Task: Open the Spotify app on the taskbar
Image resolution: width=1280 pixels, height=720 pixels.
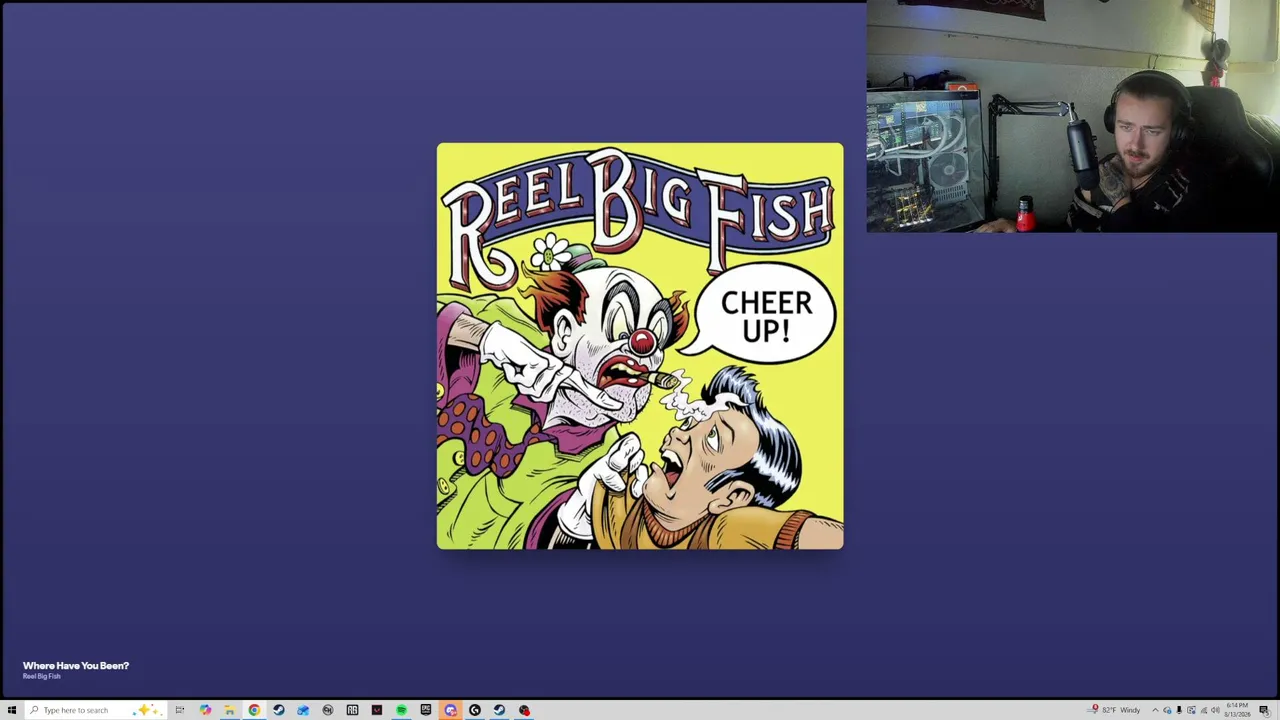Action: point(401,710)
